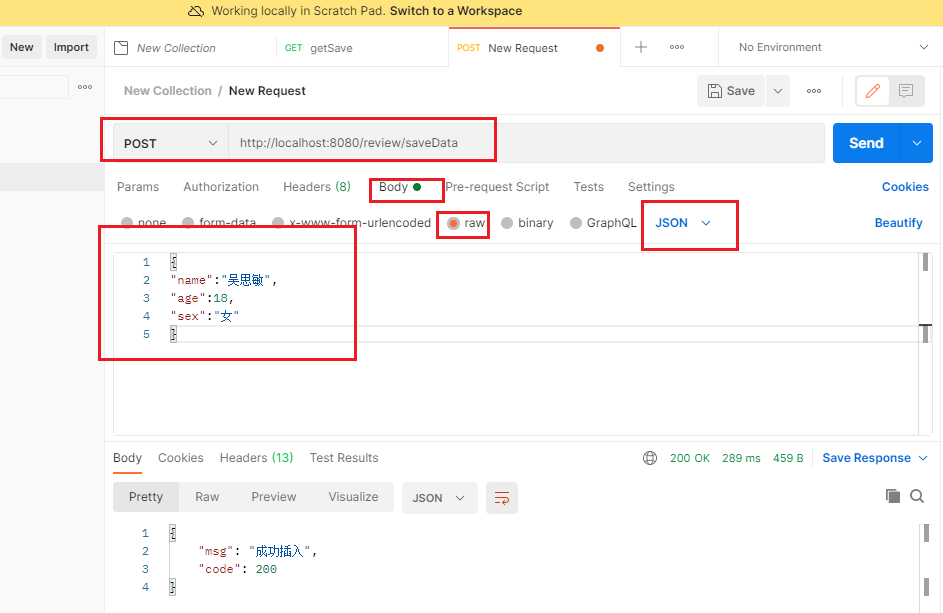
Task: Click the 459 B response size
Action: [x=788, y=458]
